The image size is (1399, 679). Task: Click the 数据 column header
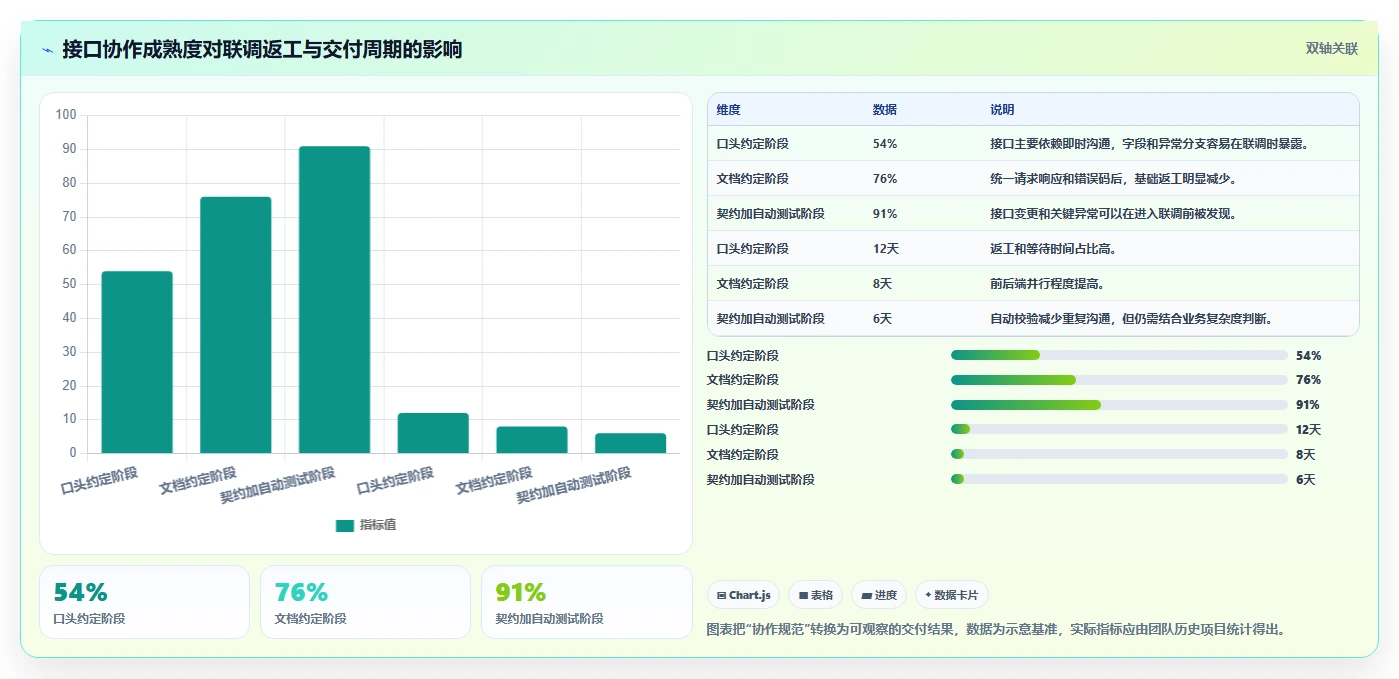coord(885,110)
